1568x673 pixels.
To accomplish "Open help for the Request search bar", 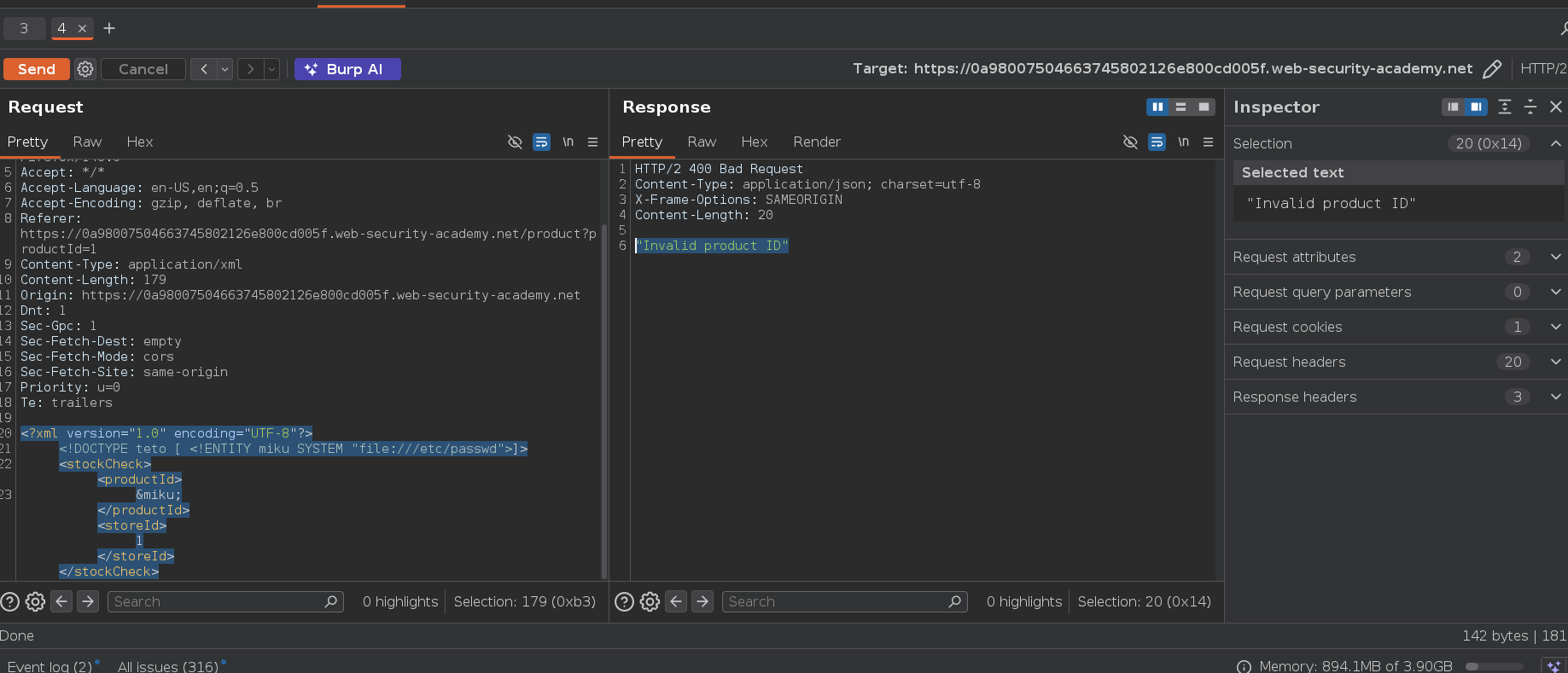I will click(x=10, y=601).
